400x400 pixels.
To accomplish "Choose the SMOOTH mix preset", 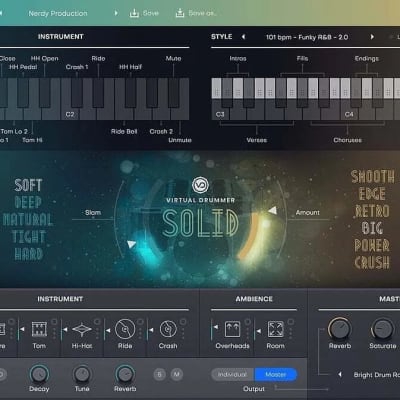I will coord(373,177).
